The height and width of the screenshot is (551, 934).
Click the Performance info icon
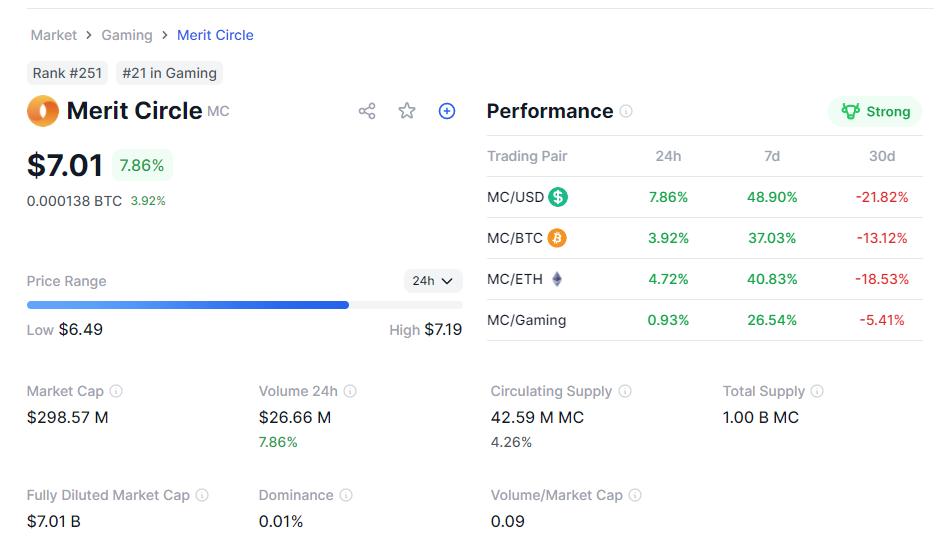[x=626, y=111]
